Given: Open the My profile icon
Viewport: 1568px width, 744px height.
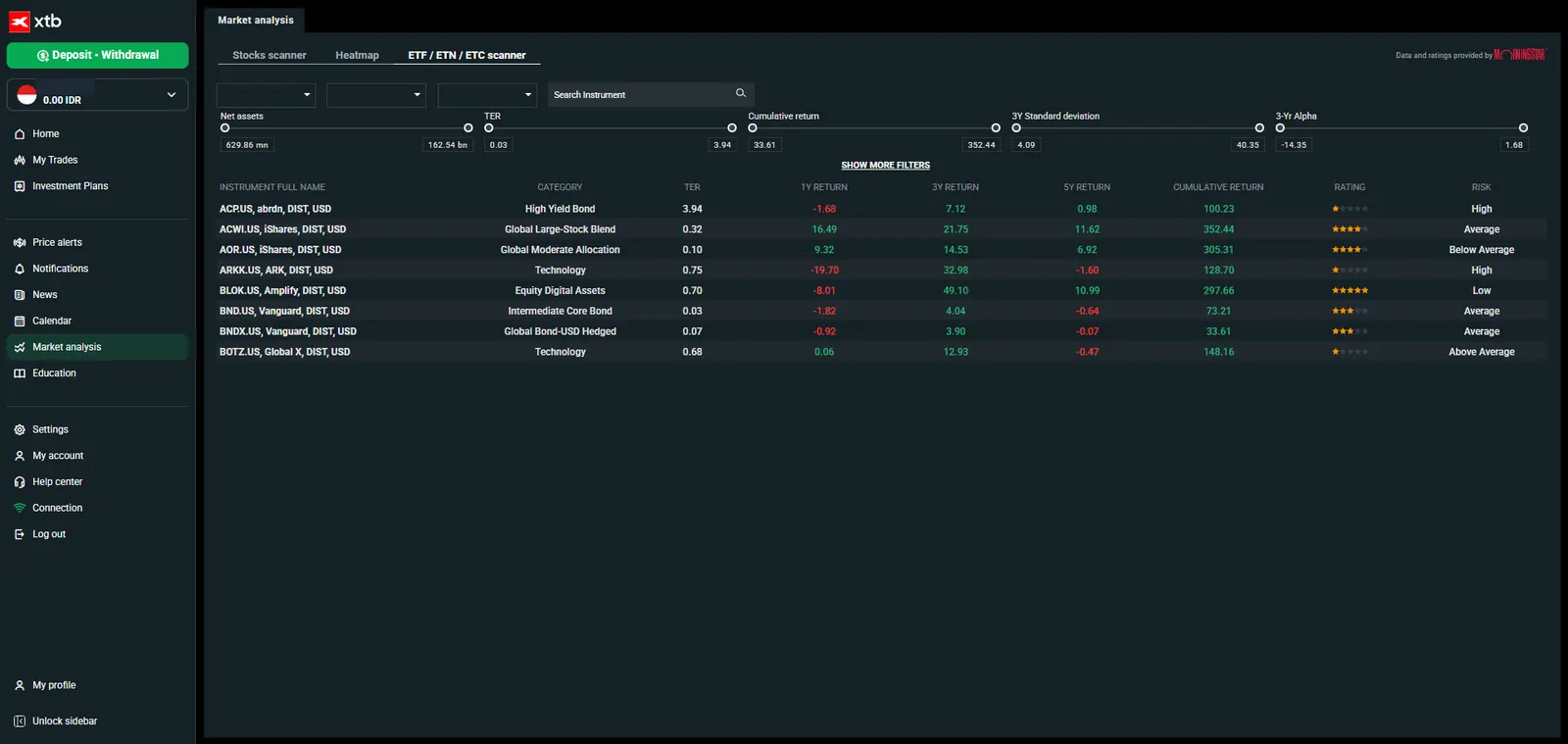Looking at the screenshot, I should pyautogui.click(x=20, y=685).
